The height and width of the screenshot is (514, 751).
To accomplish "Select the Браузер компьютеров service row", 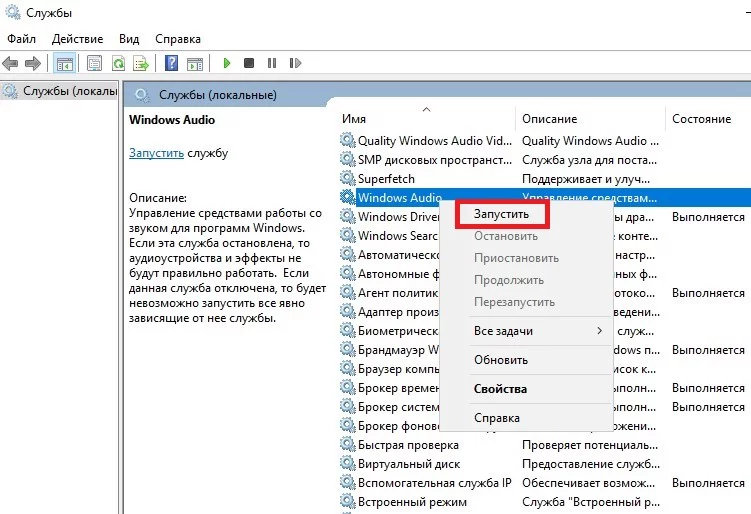I will (x=398, y=369).
